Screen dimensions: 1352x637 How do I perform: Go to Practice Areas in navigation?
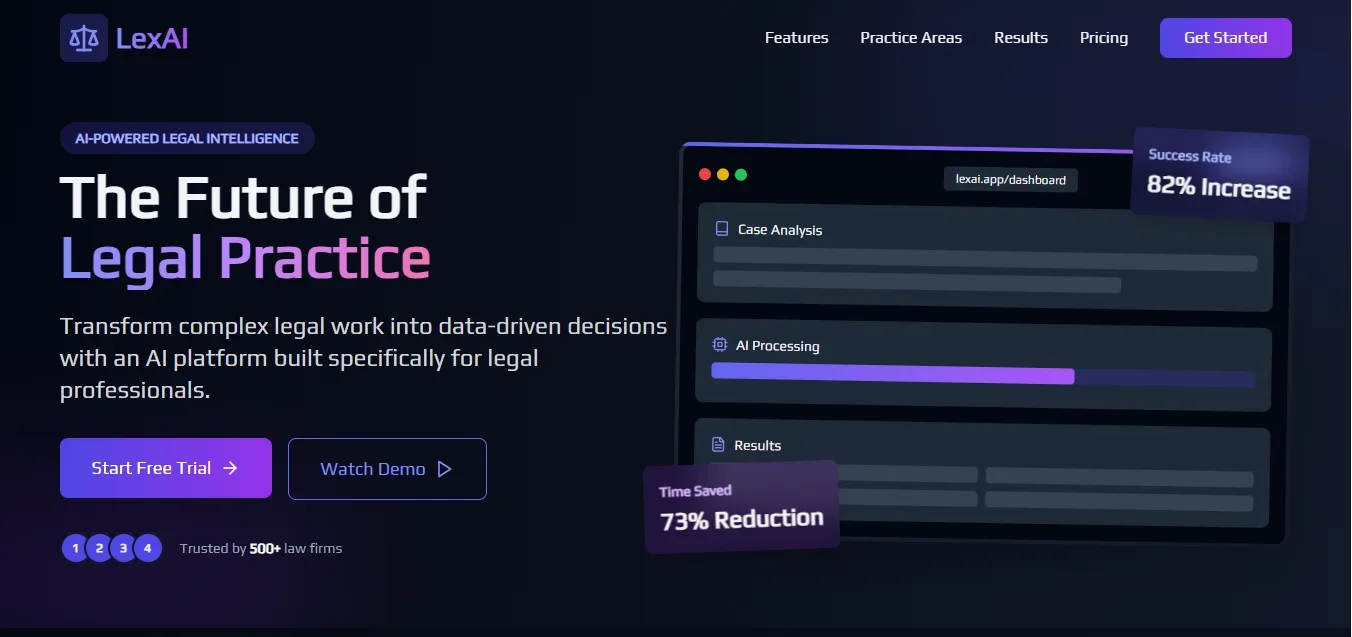click(x=911, y=38)
